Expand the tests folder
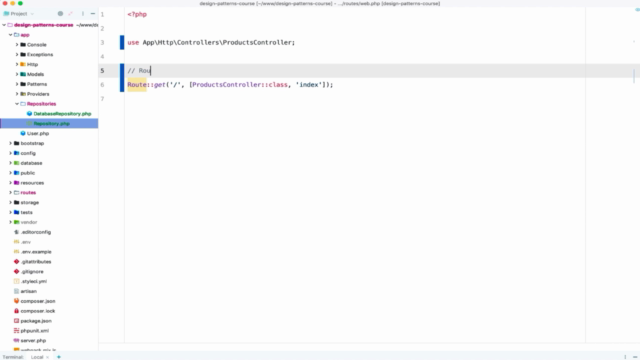Viewport: 640px width, 360px height. click(x=11, y=212)
